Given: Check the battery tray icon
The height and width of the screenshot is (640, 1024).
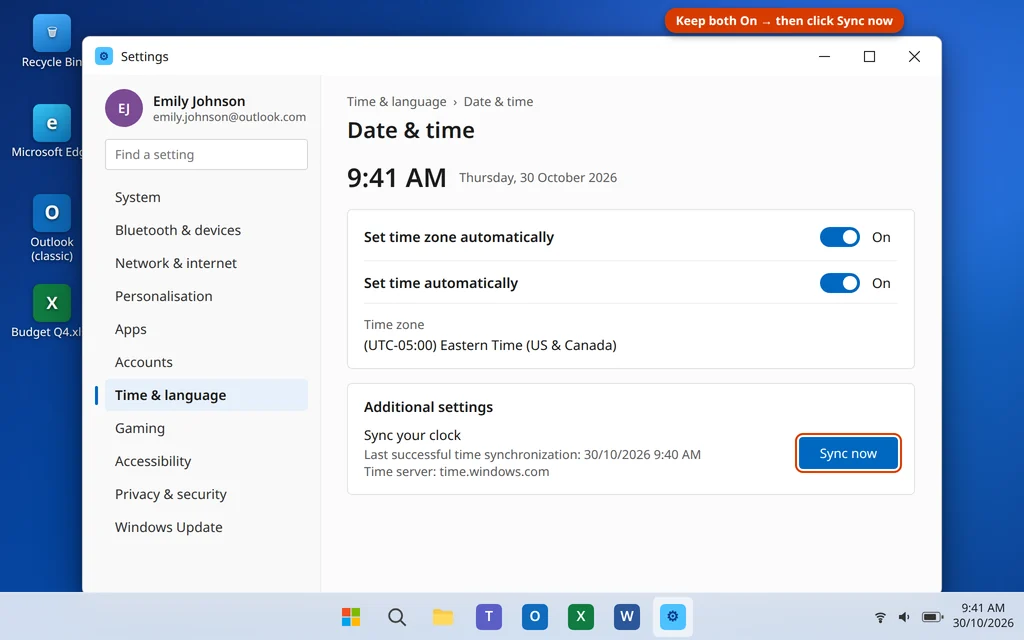Looking at the screenshot, I should [x=932, y=616].
